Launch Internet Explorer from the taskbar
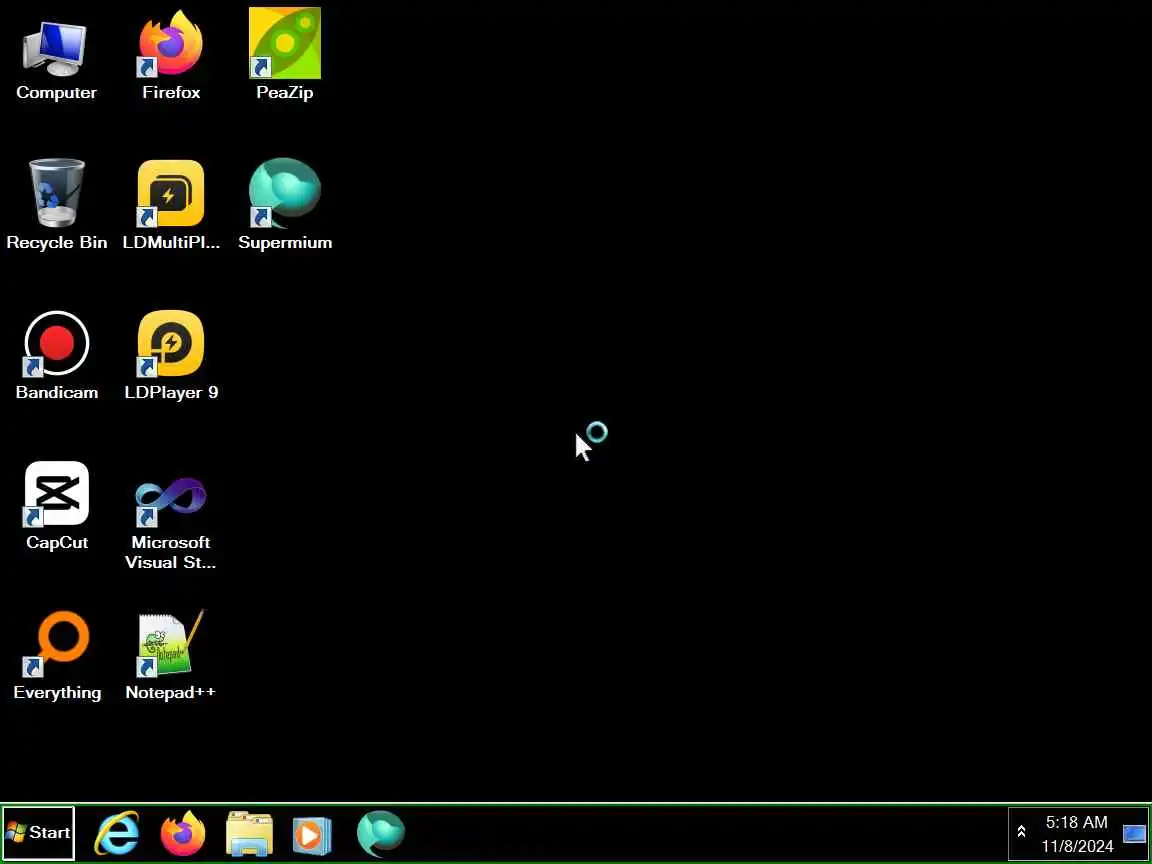1152x864 pixels. coord(117,833)
